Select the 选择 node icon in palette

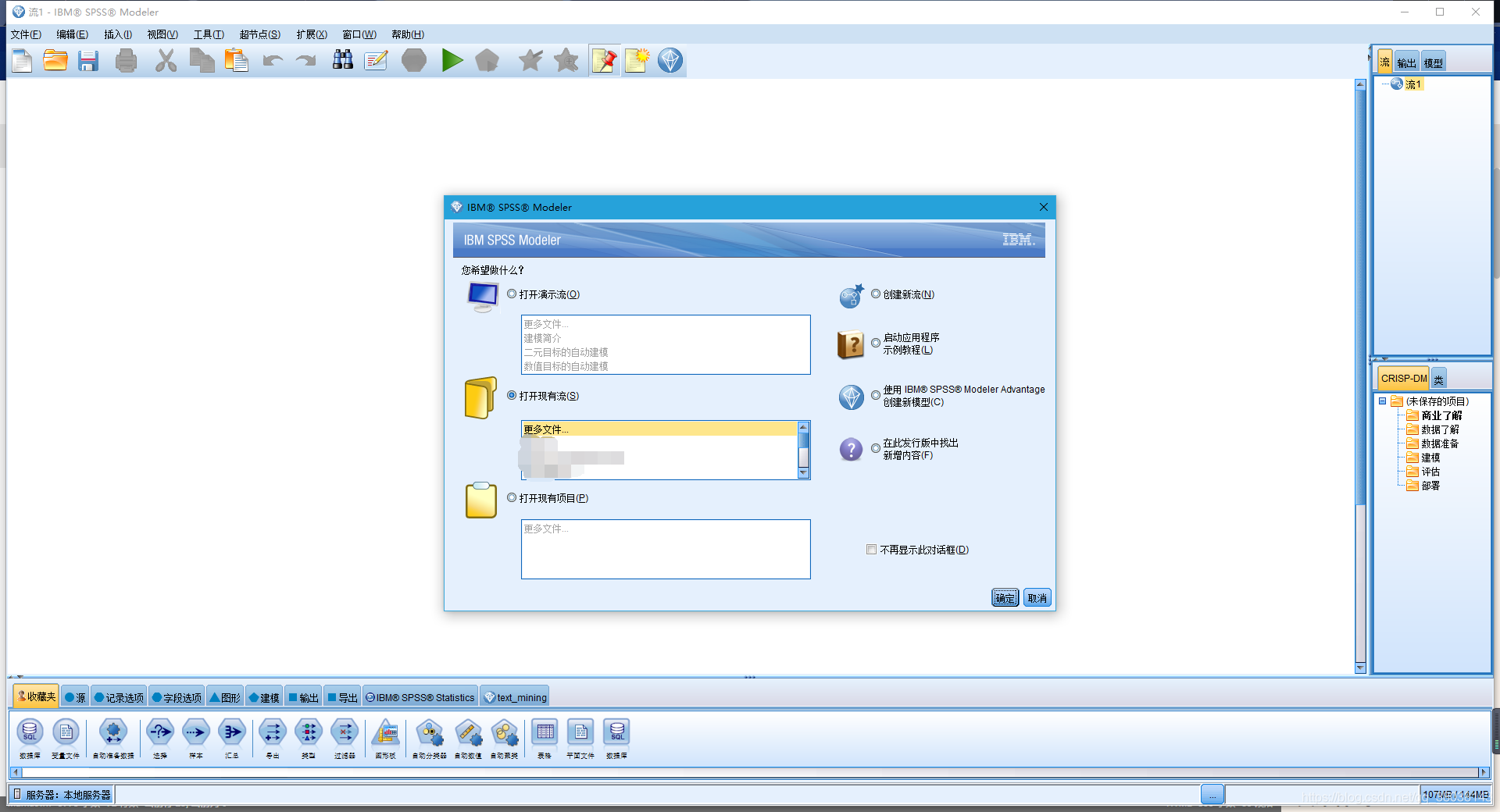click(x=160, y=732)
